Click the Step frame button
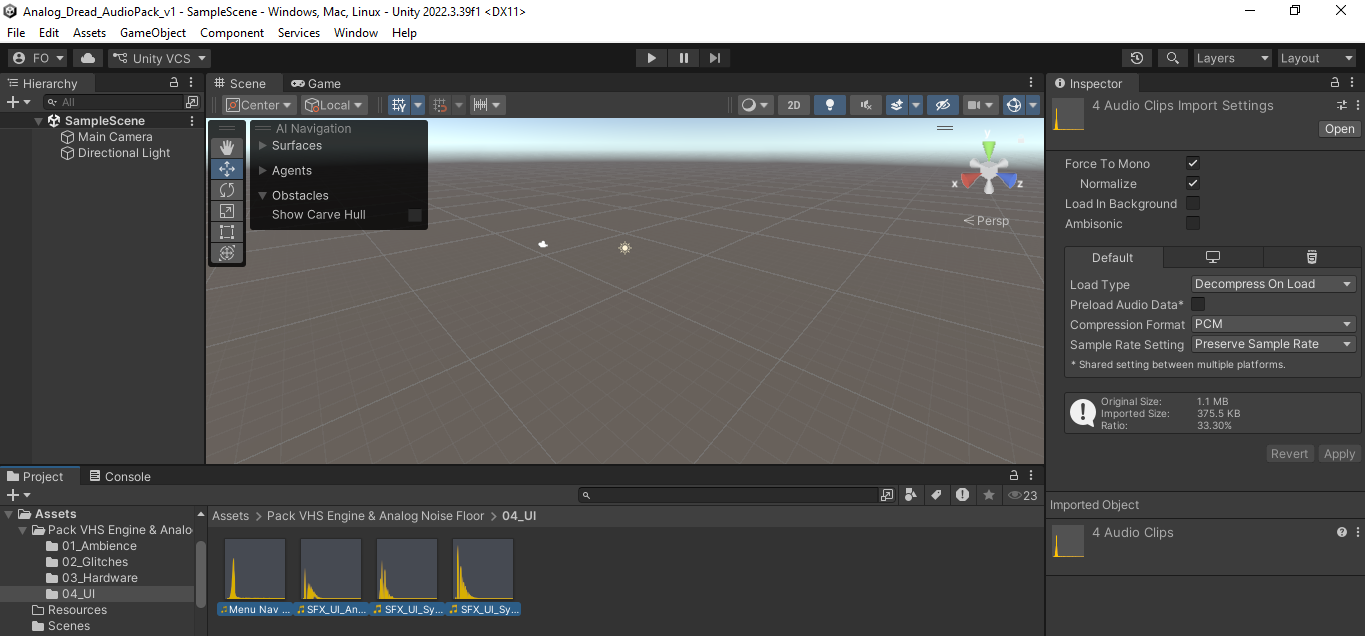 [714, 58]
